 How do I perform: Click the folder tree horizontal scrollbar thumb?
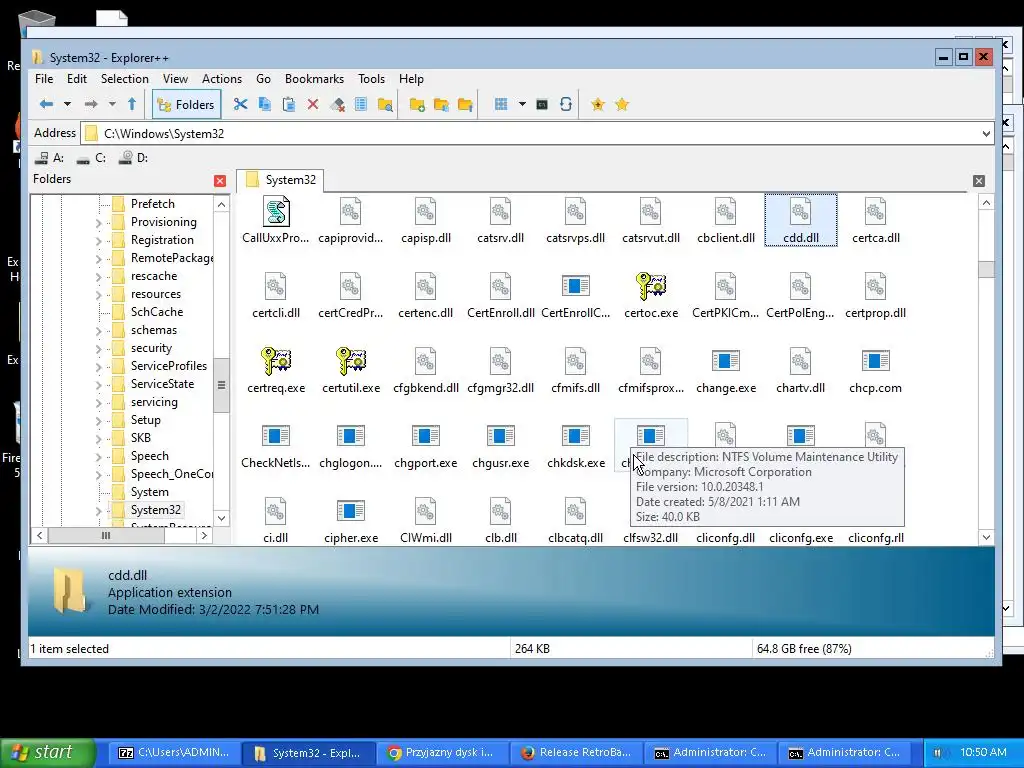(x=106, y=536)
